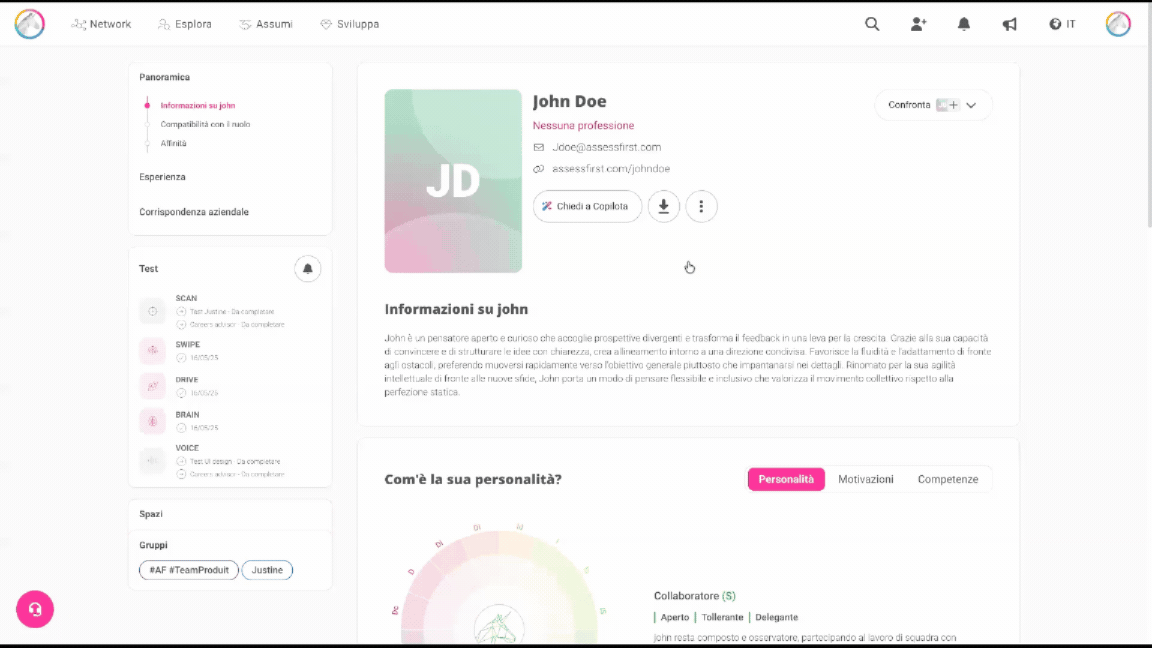Select the Personalità tab
The height and width of the screenshot is (648, 1152).
(x=786, y=479)
